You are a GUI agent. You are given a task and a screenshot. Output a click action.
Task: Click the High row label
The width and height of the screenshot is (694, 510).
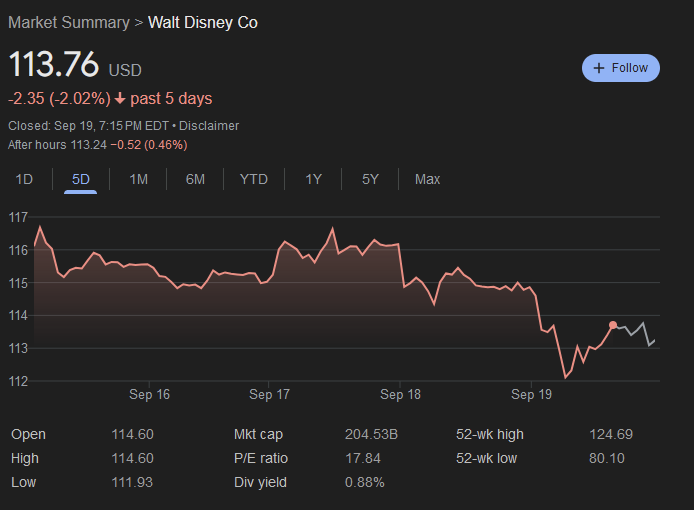[25, 458]
